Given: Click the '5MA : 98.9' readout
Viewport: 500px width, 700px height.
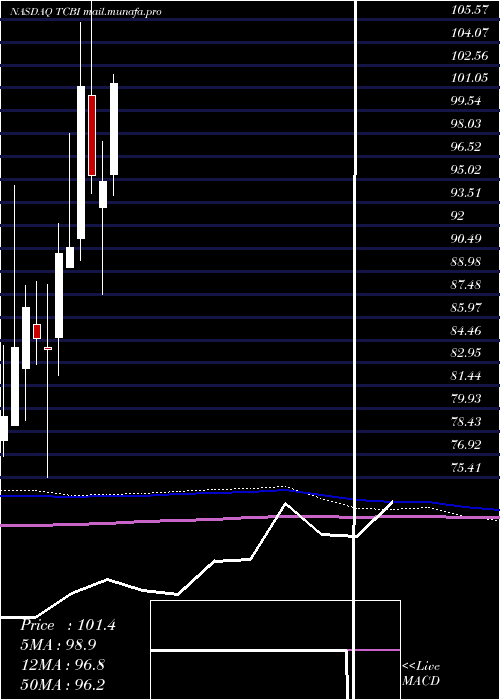Looking at the screenshot, I should 58,645.
